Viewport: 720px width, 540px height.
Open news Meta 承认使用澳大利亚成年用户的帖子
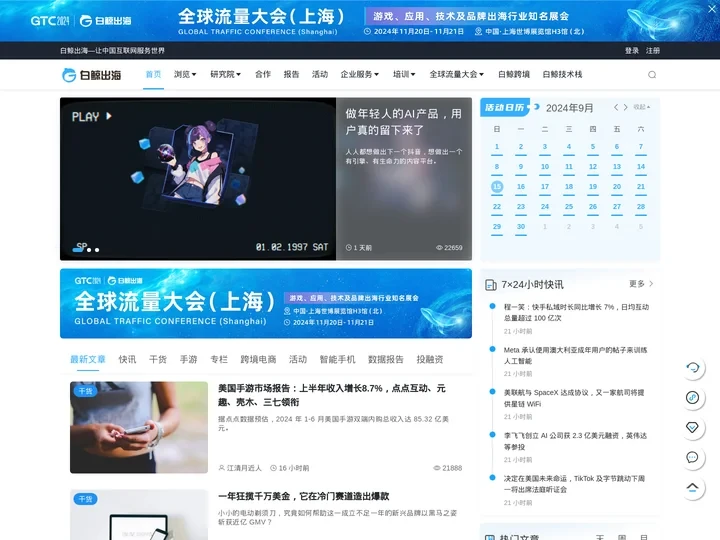[x=575, y=355]
